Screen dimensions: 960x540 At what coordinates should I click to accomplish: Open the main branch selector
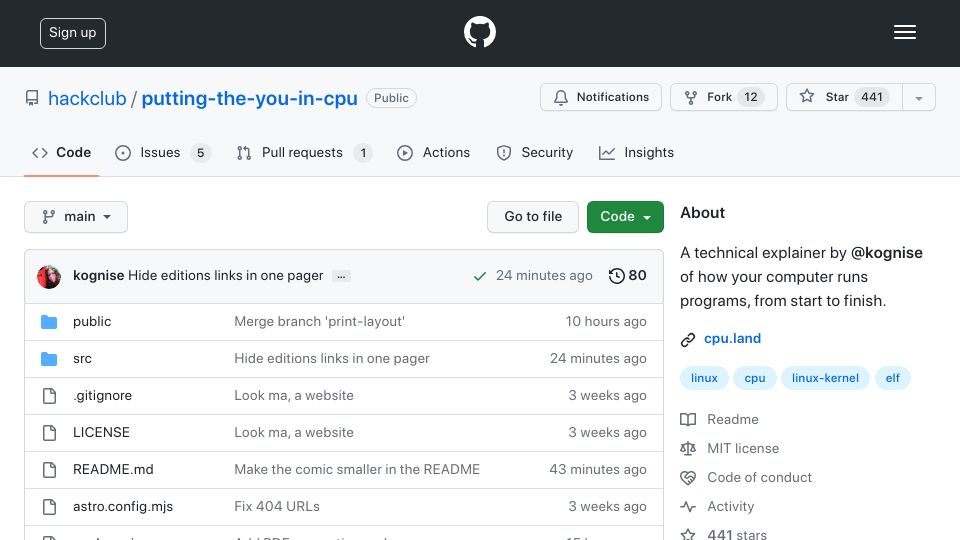tap(76, 217)
